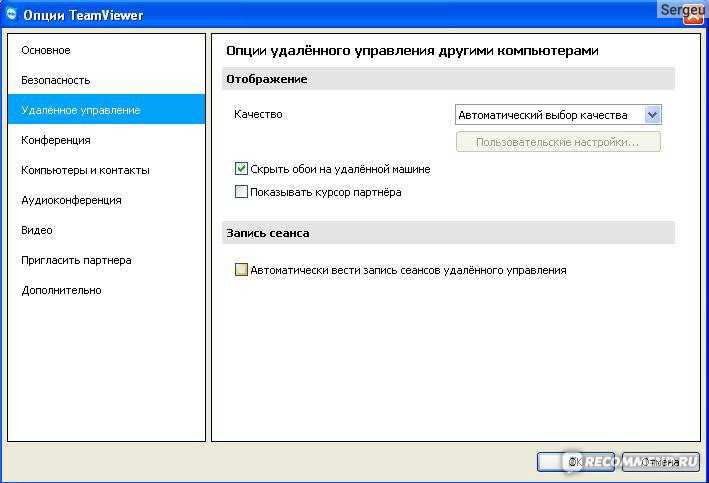The image size is (709, 483).
Task: Click the TeamViewer logo in title bar
Action: pyautogui.click(x=12, y=14)
